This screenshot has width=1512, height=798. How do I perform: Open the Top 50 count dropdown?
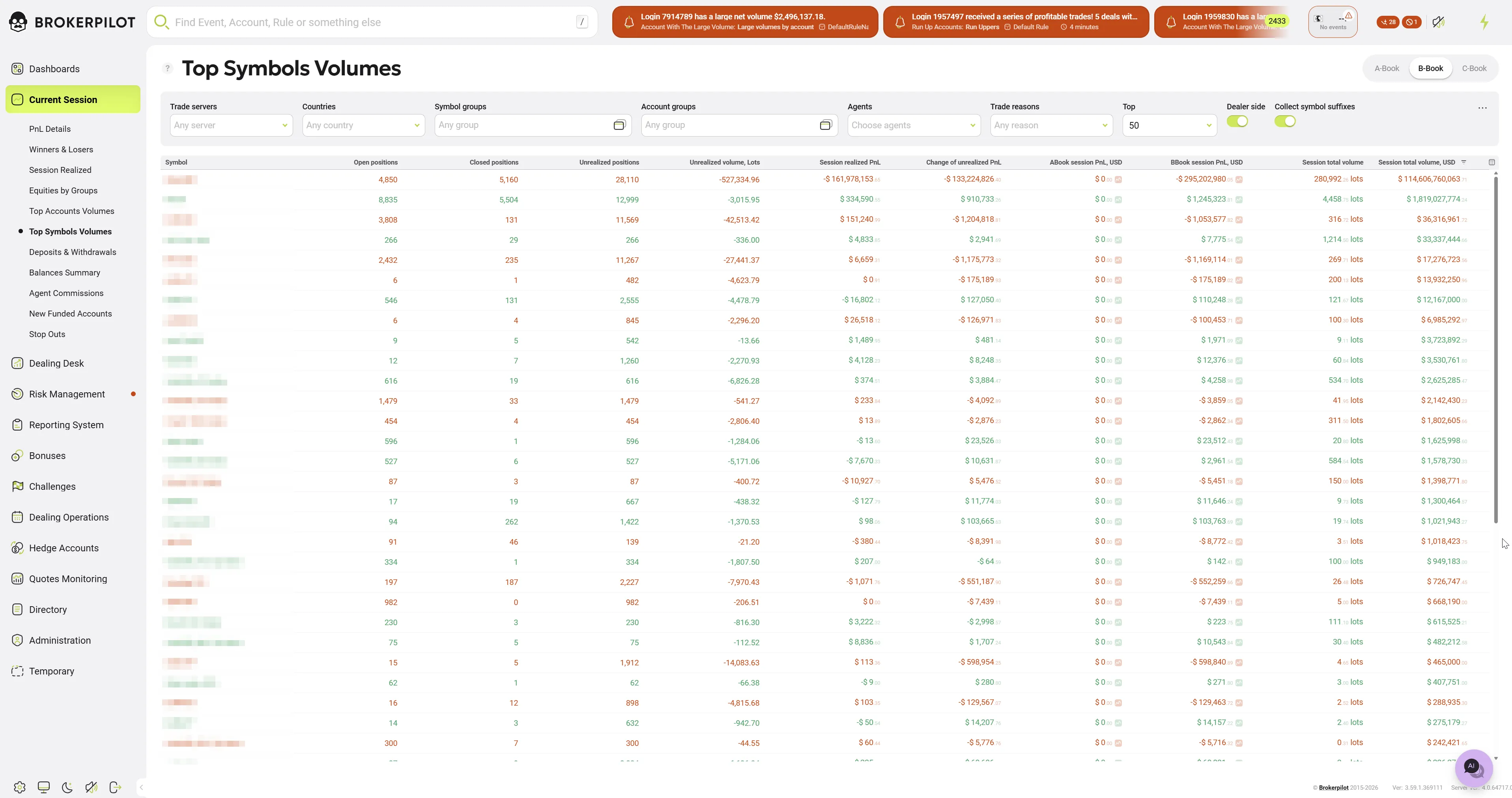click(1169, 125)
